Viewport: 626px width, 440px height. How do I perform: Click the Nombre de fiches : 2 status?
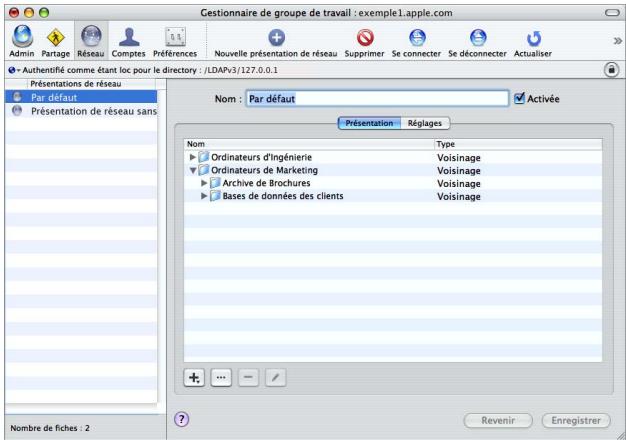pos(50,428)
